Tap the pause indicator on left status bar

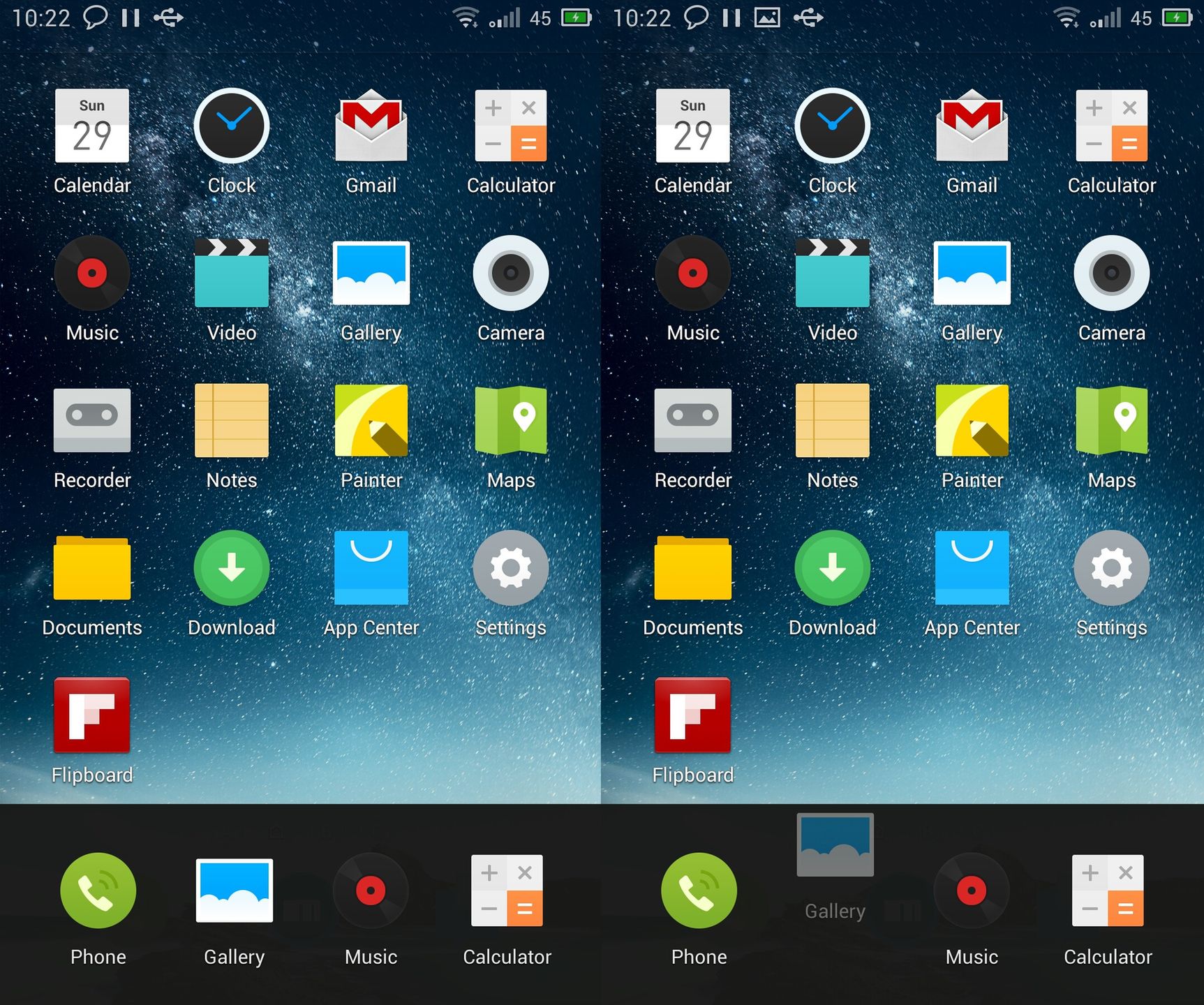(131, 17)
